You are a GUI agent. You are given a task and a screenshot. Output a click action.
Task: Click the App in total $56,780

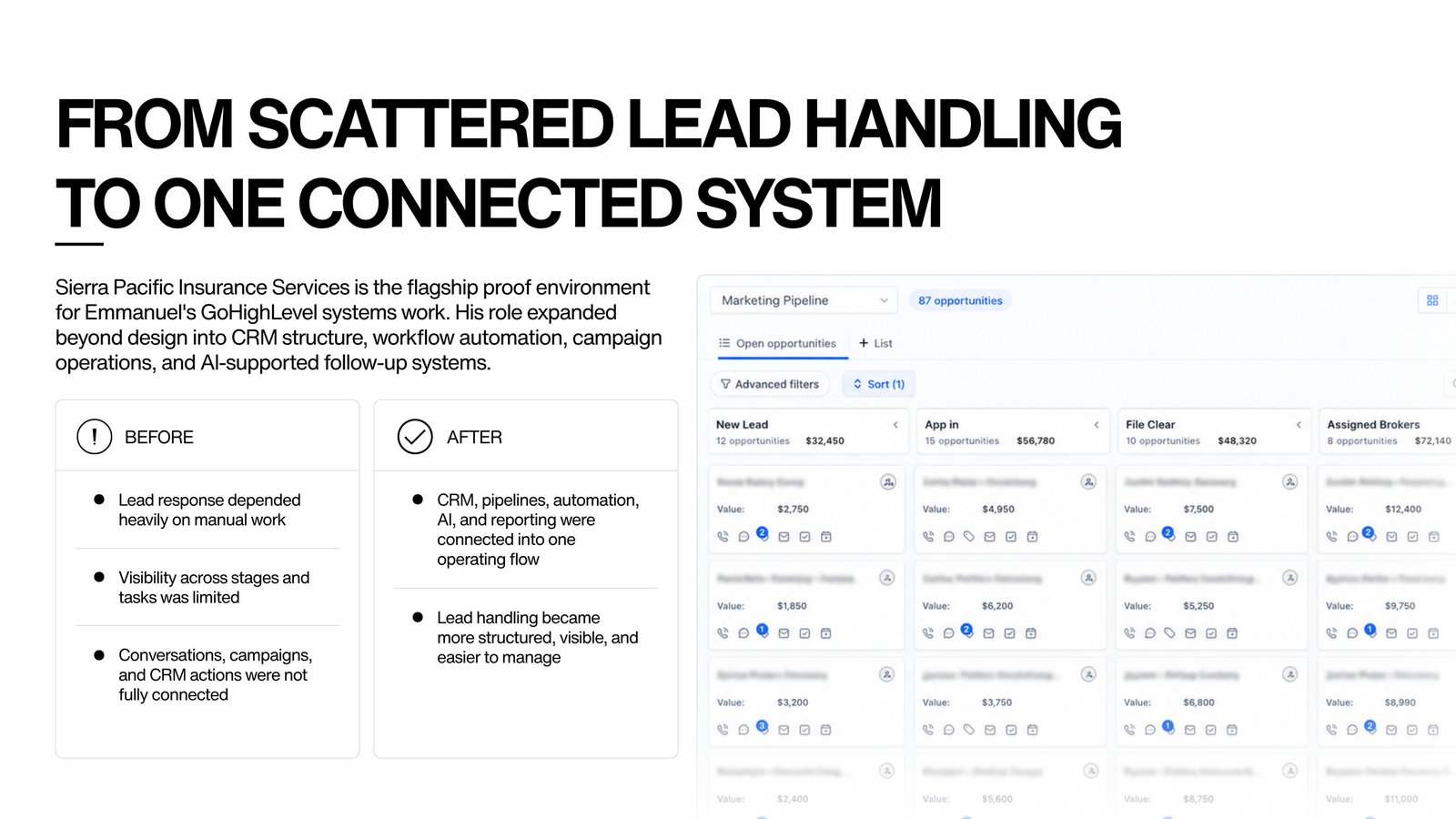tap(1036, 440)
